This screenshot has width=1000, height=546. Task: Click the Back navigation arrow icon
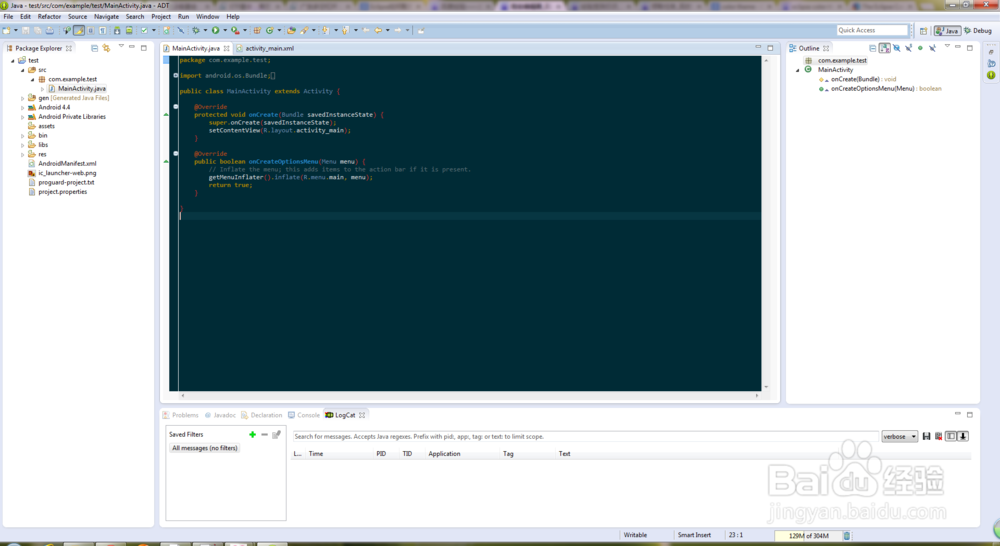378,30
